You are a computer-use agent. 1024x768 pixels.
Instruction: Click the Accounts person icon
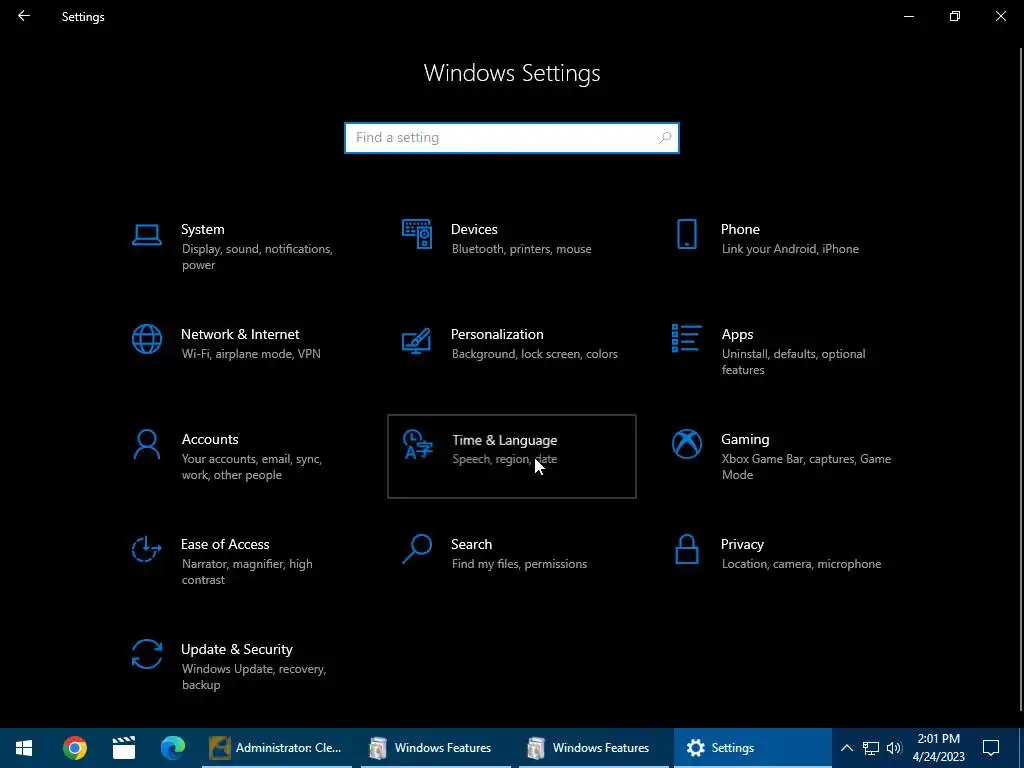pos(146,444)
